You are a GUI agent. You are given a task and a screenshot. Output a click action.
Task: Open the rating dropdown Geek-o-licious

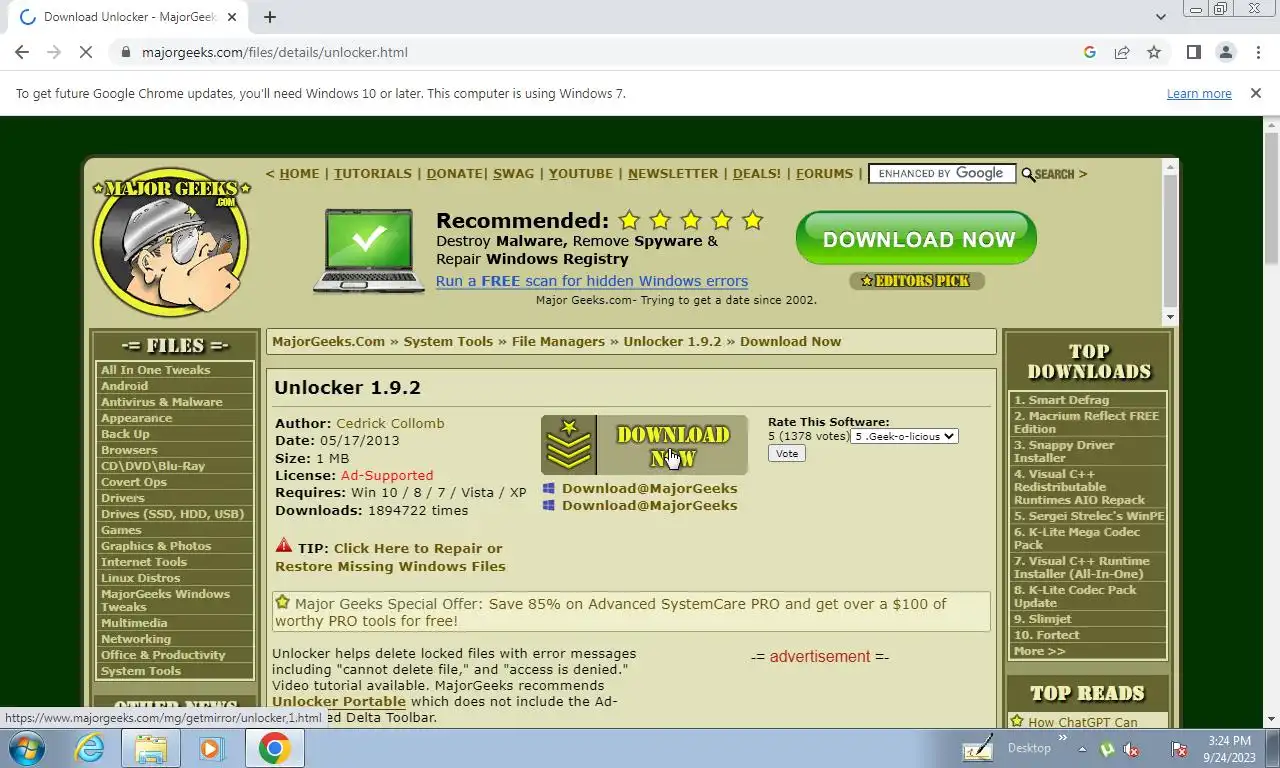tap(904, 436)
